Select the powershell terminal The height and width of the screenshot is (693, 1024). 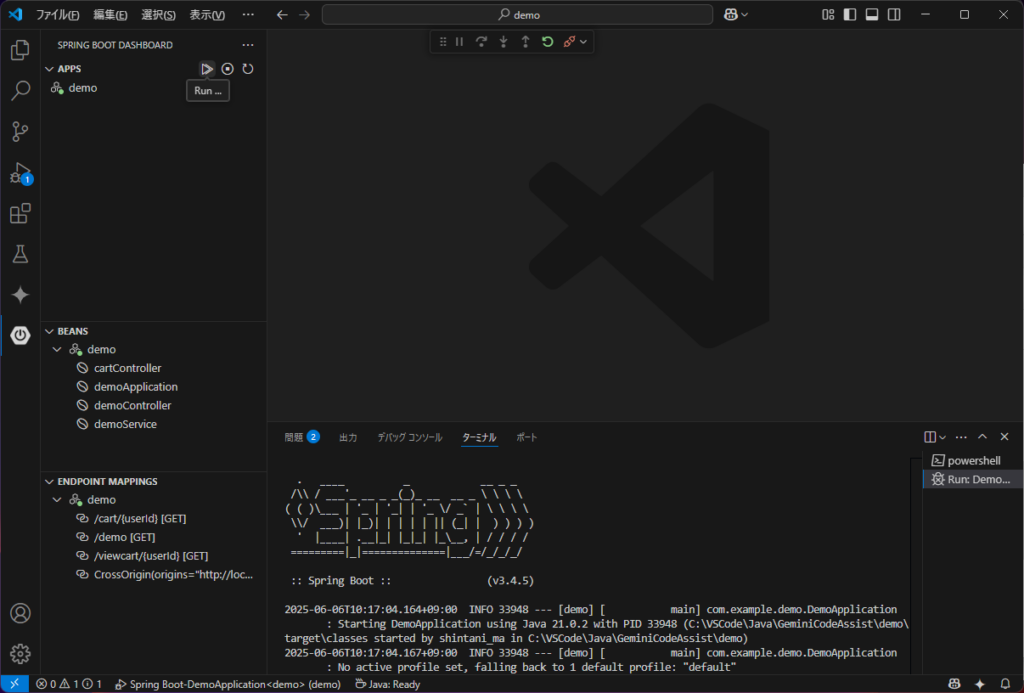coord(972,460)
